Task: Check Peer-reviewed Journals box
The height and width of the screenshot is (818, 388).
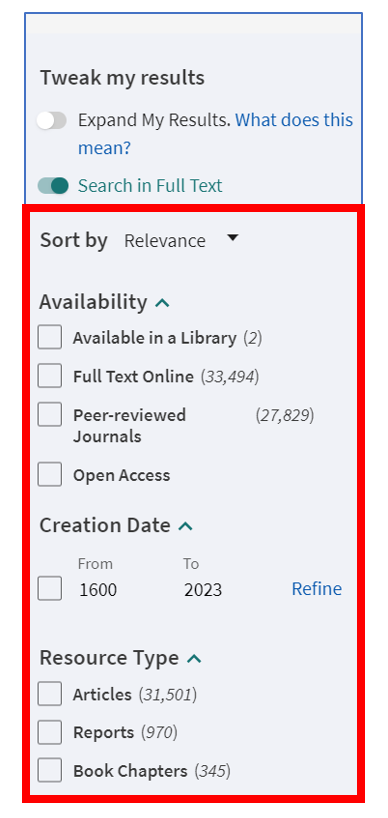Action: coord(50,415)
